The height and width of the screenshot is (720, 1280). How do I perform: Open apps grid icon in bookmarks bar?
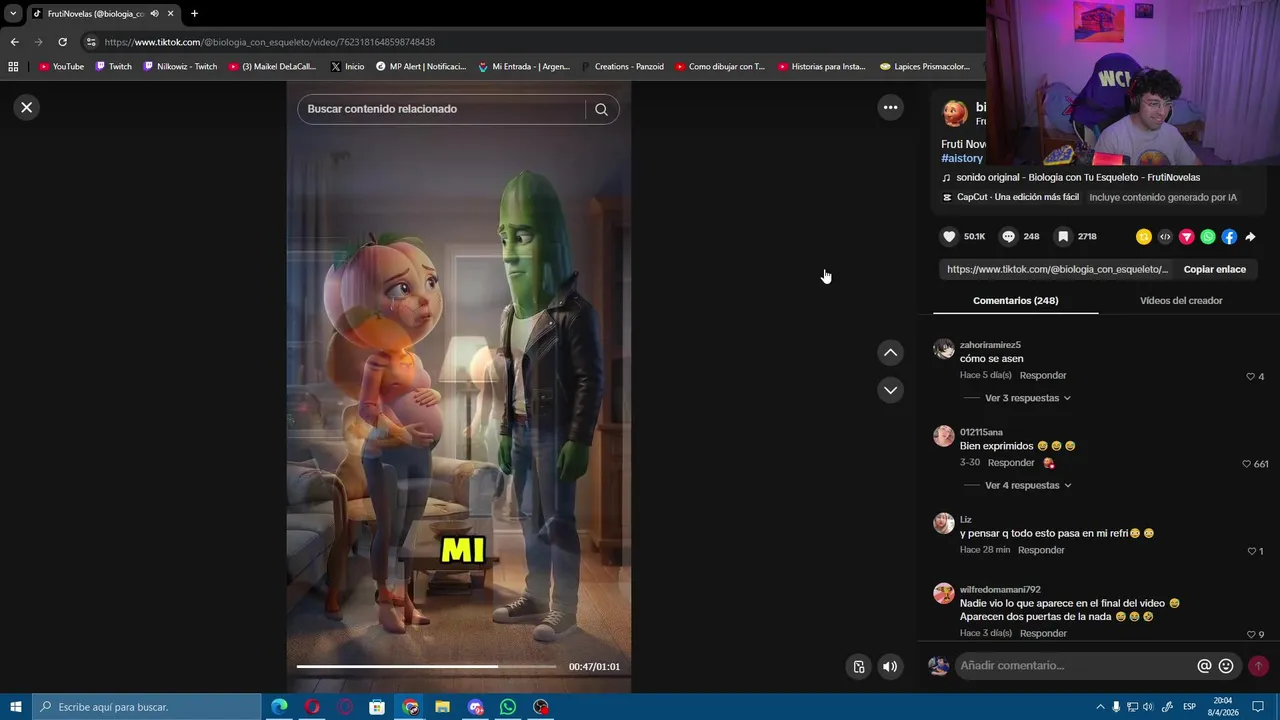[13, 67]
